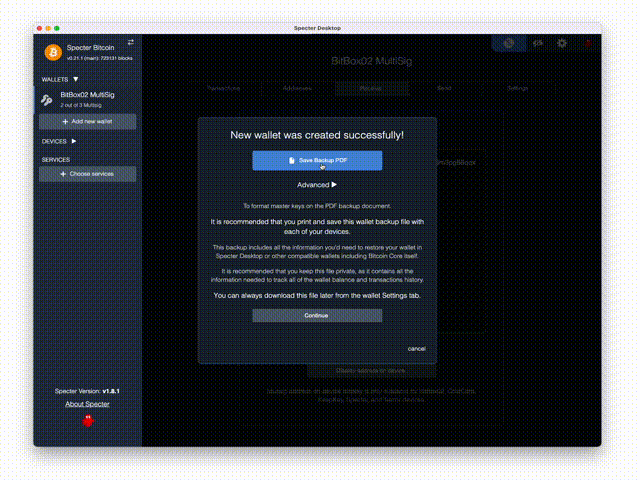
Task: Click the Continue button
Action: click(317, 316)
